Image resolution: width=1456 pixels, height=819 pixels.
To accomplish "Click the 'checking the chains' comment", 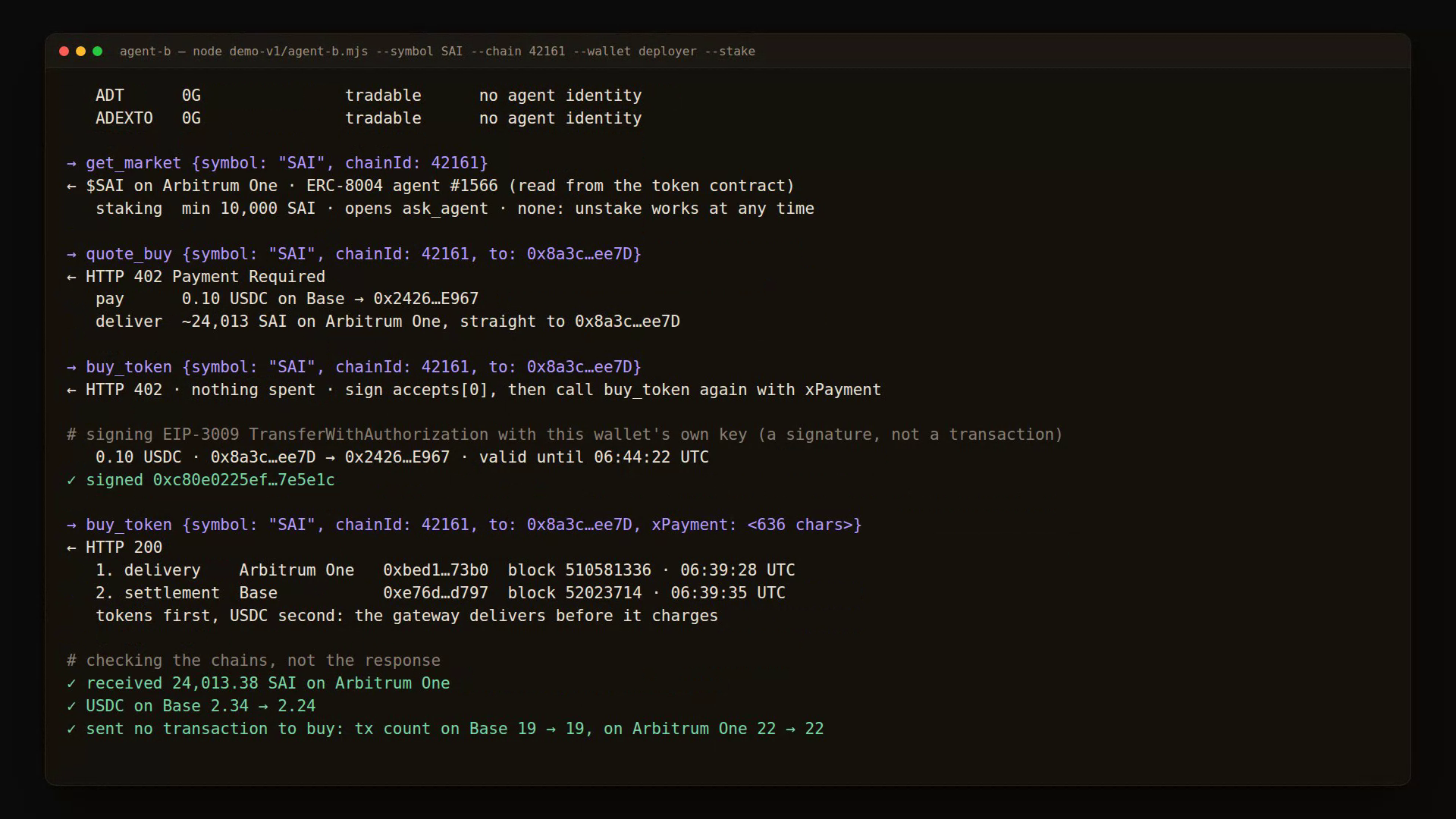I will point(253,661).
